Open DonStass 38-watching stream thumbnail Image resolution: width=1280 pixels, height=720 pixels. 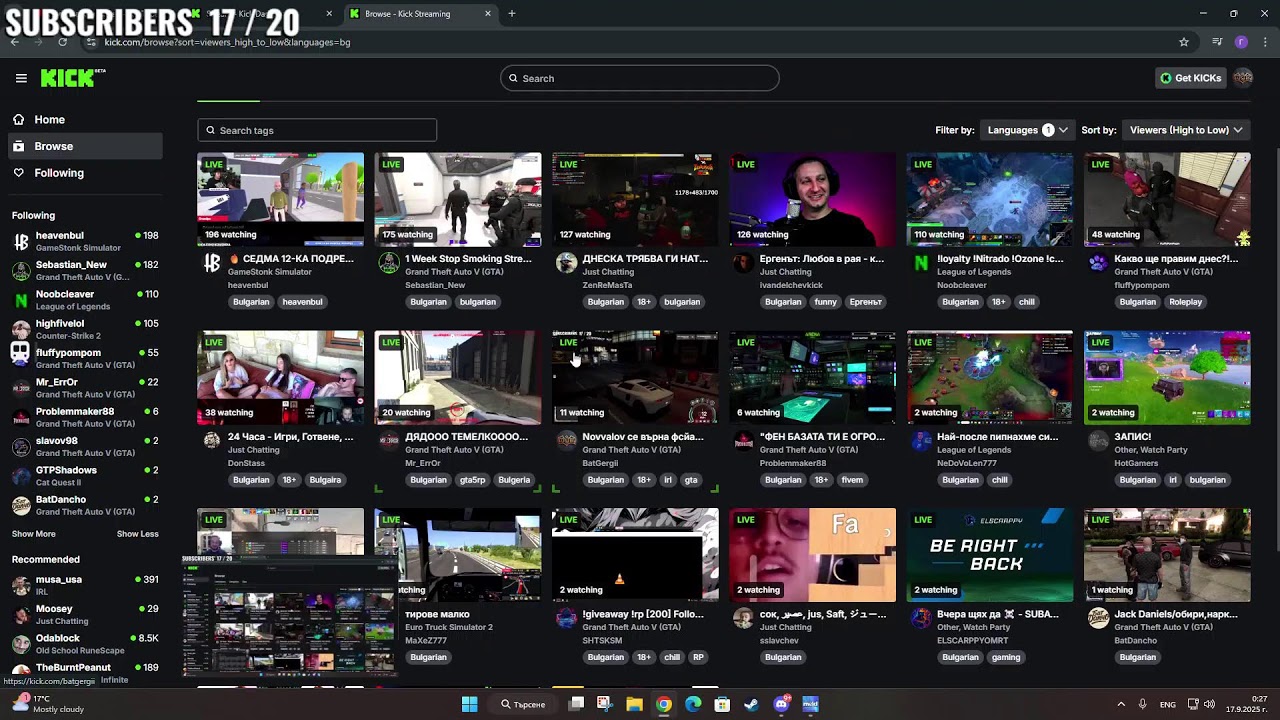[x=280, y=377]
